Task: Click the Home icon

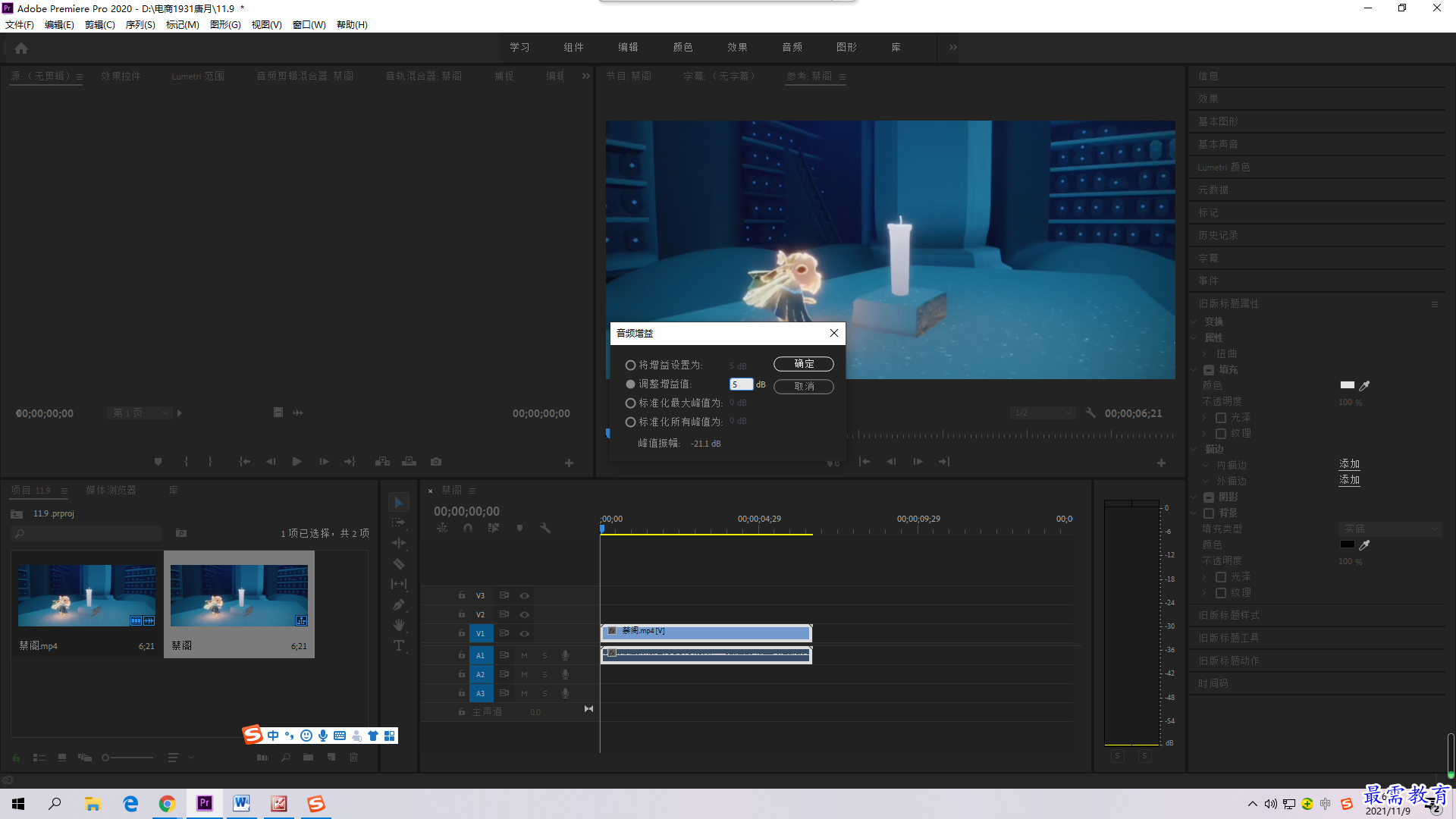Action: pyautogui.click(x=21, y=48)
